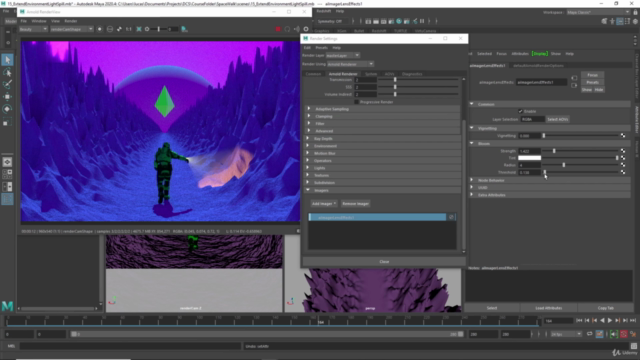Viewport: 640px width, 360px height.
Task: Pick the Rotate tool in toolbox
Action: [7, 109]
